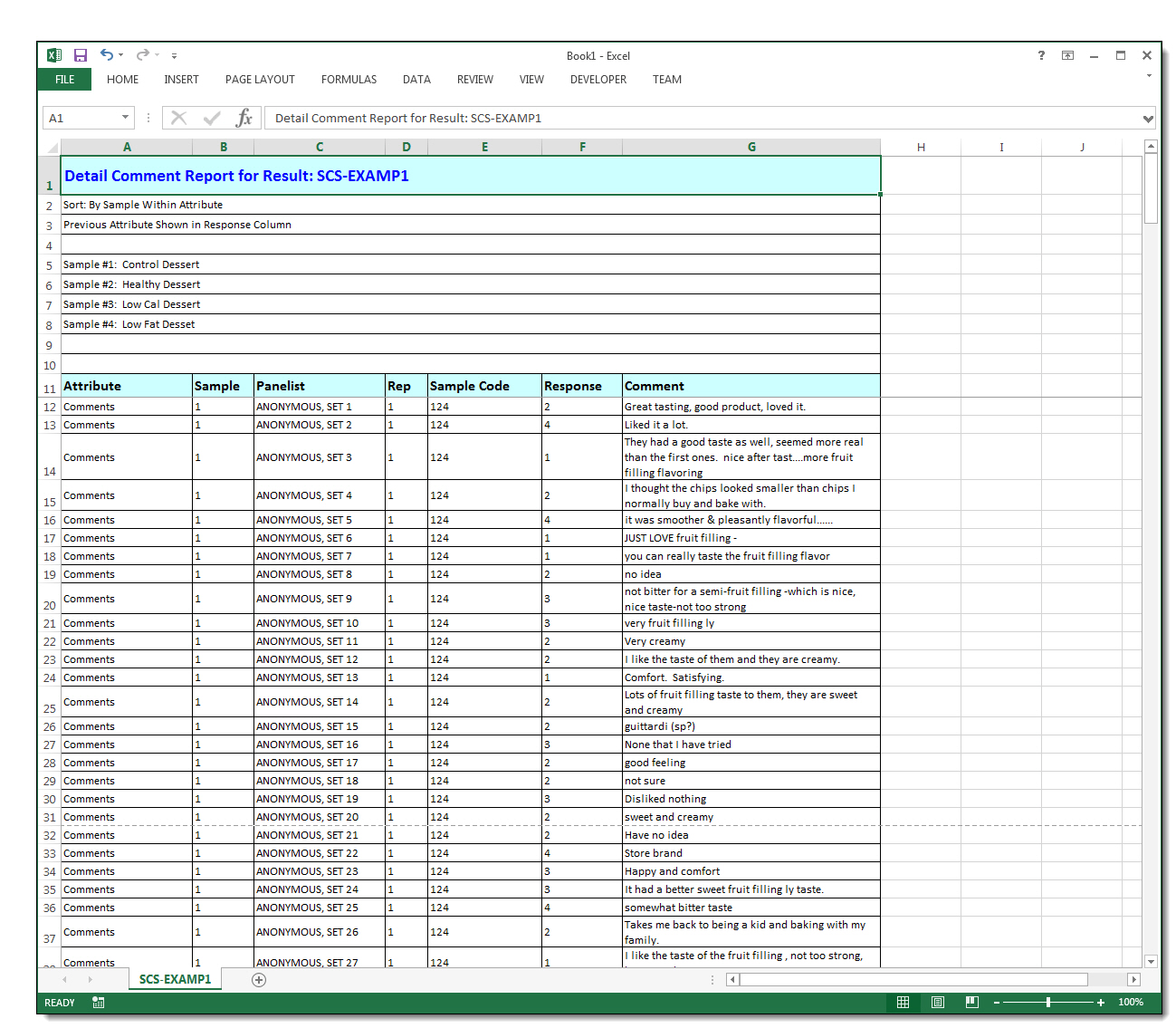Viewport: 1176px width, 1028px height.
Task: Open the DEVELOPER ribbon tab
Action: click(598, 80)
